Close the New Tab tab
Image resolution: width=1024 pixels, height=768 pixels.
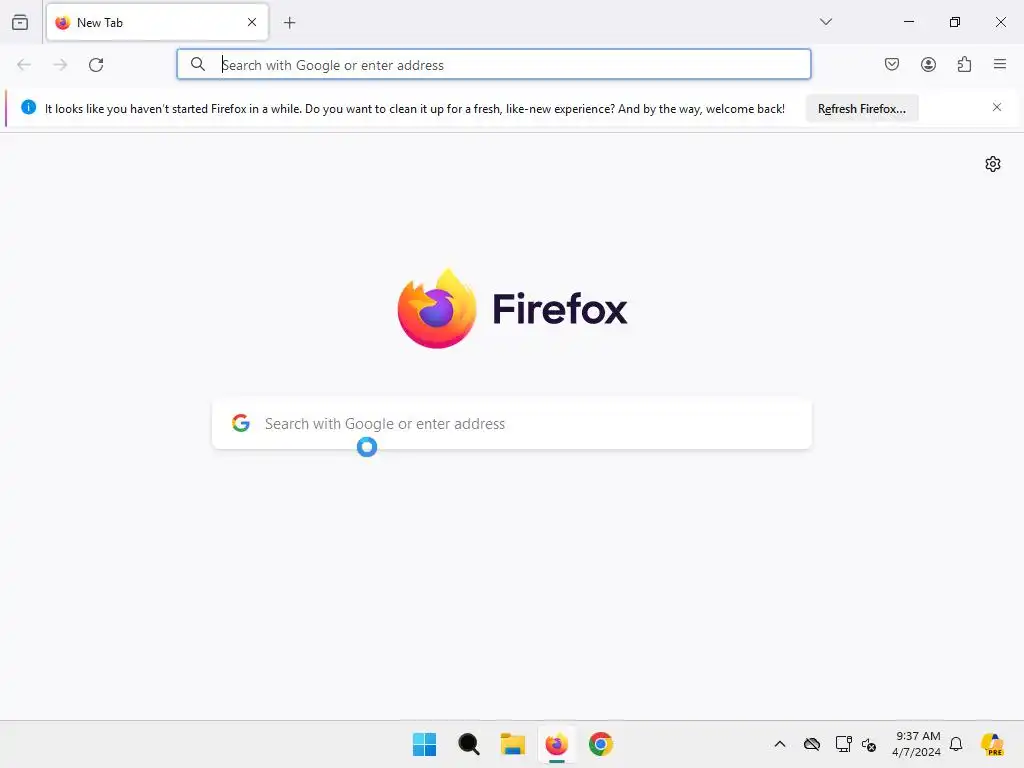pyautogui.click(x=252, y=22)
